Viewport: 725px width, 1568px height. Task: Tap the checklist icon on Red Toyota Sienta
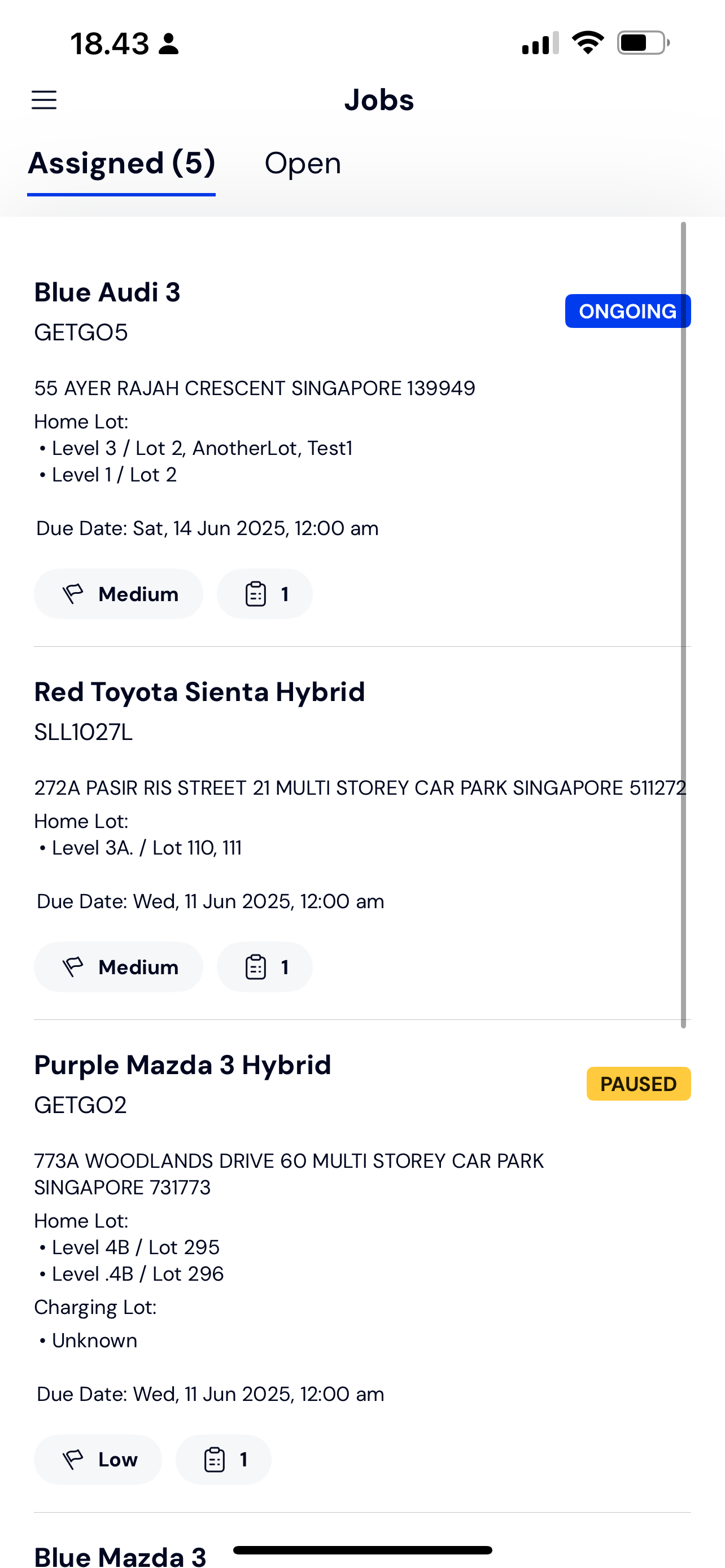pos(256,967)
